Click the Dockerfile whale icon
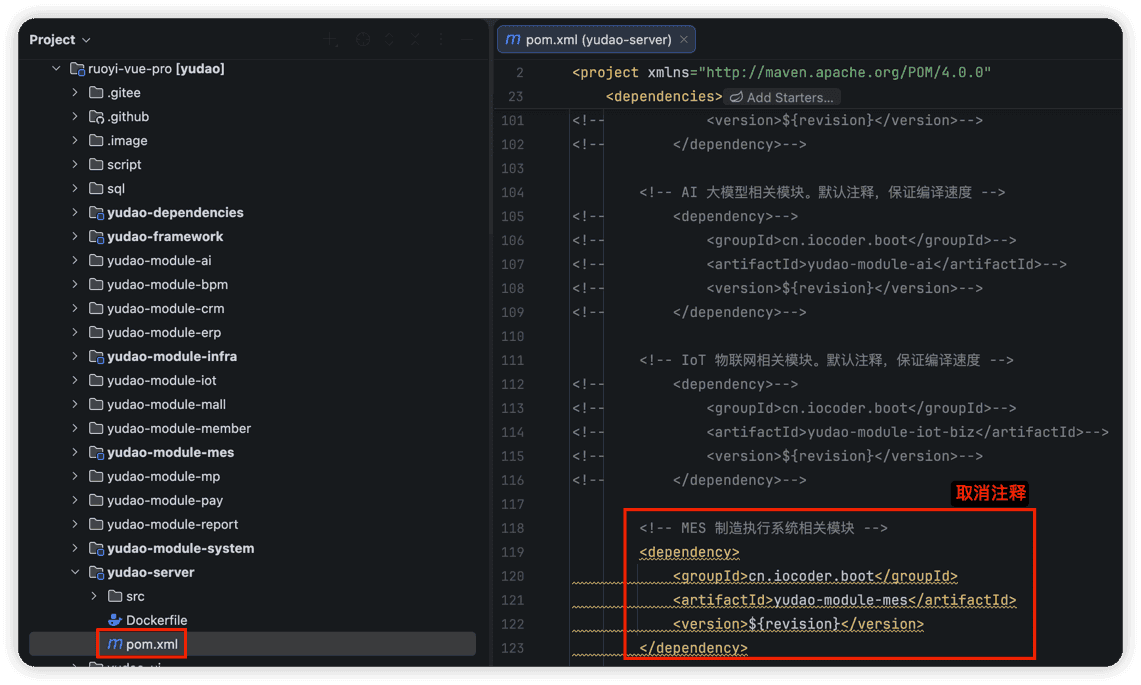 click(x=114, y=620)
